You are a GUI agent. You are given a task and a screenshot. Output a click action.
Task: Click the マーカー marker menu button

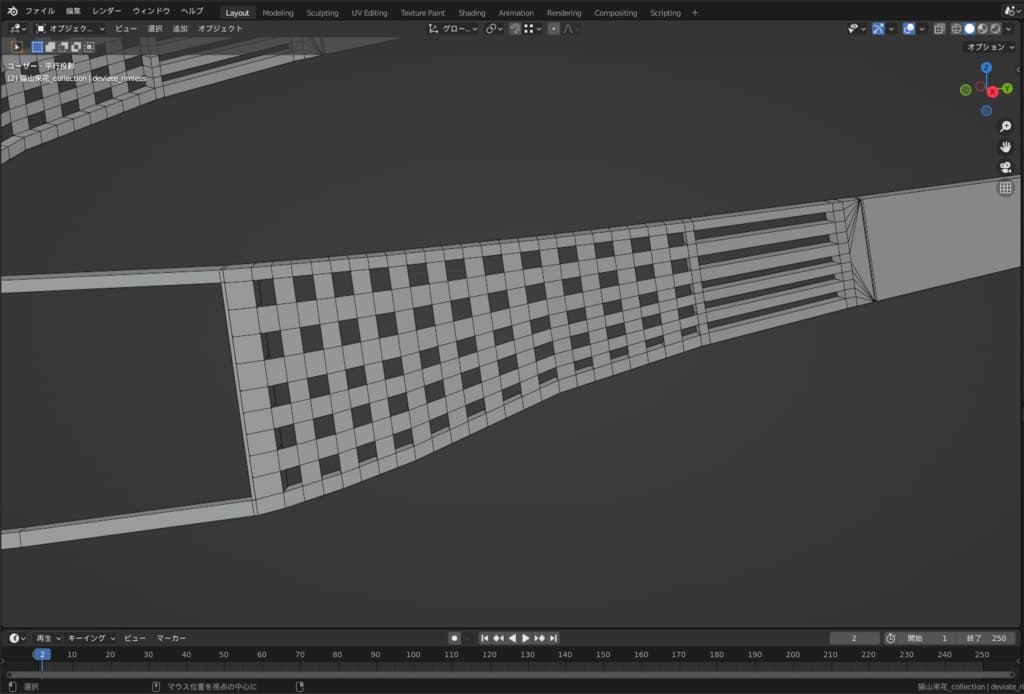[x=171, y=638]
